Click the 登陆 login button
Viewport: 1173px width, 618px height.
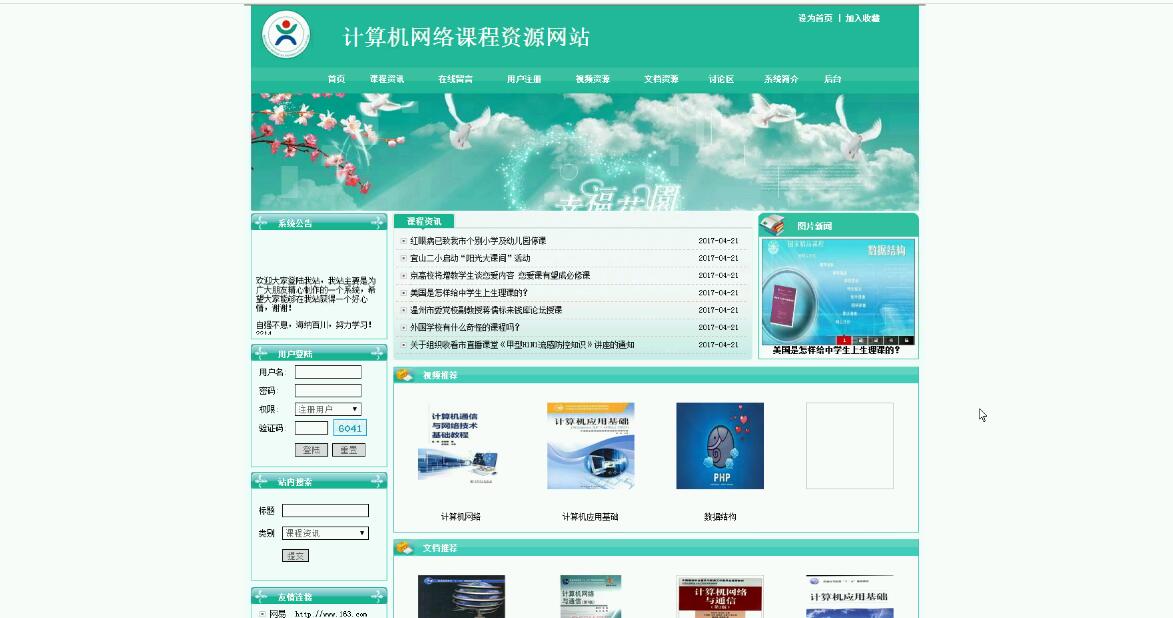311,450
